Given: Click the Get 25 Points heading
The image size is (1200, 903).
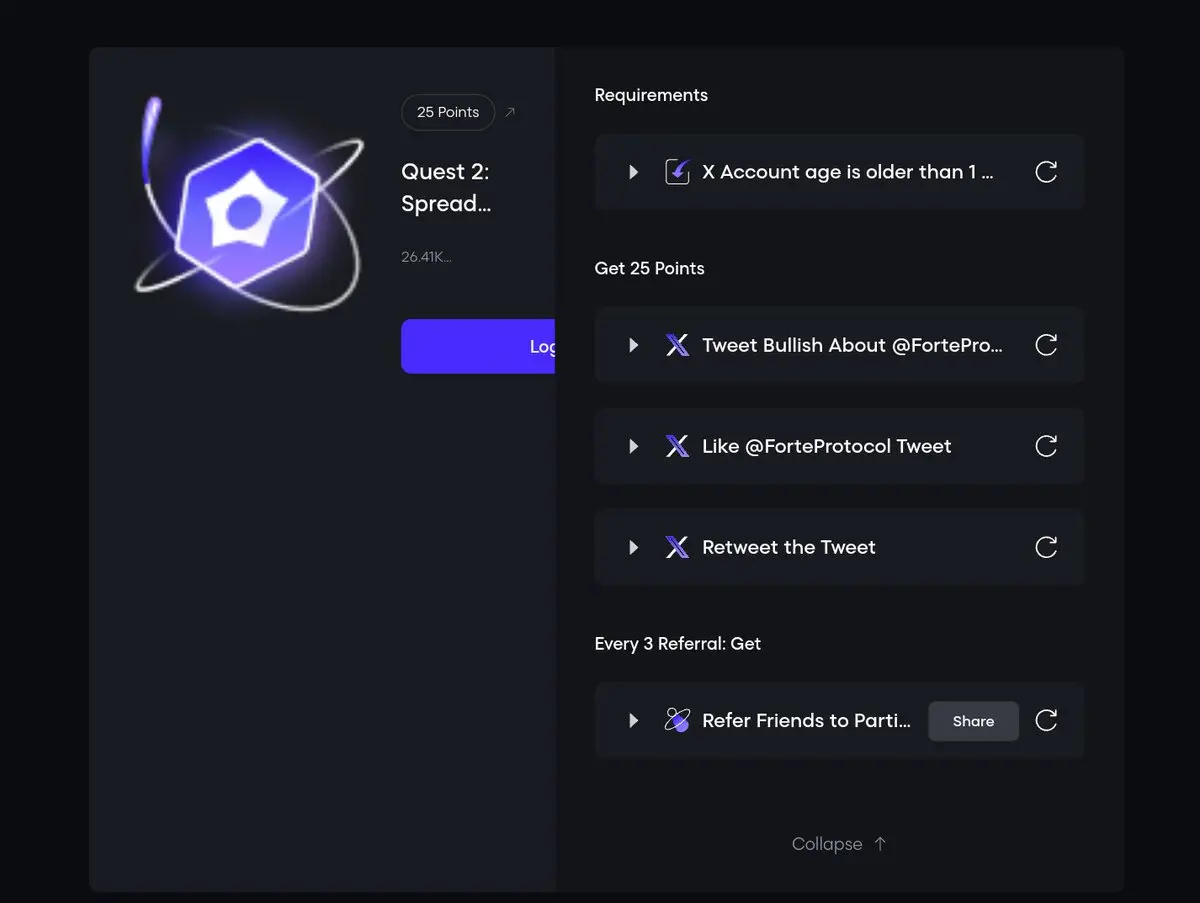Looking at the screenshot, I should 650,268.
